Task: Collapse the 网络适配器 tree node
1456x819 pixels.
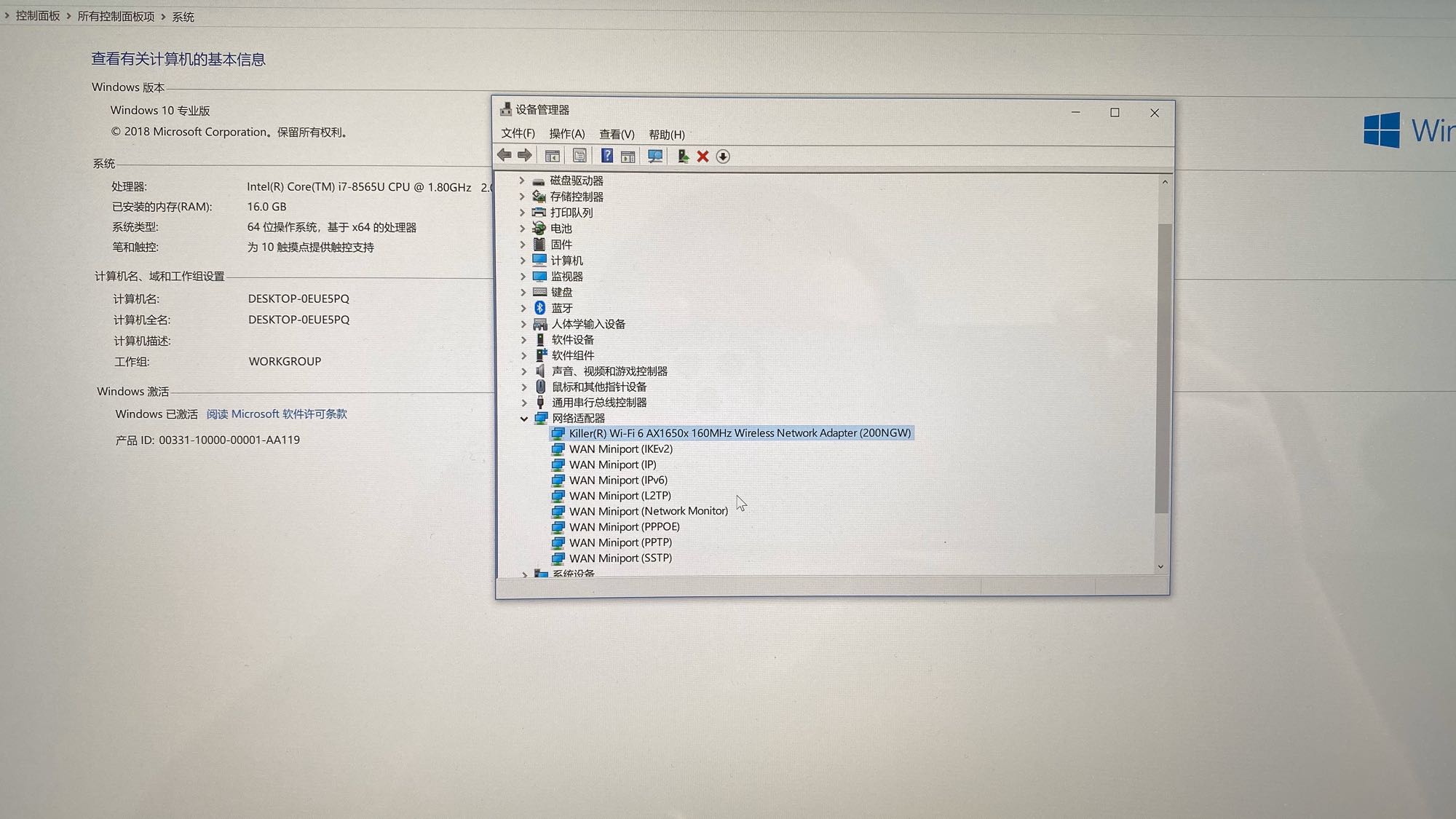Action: 523,419
